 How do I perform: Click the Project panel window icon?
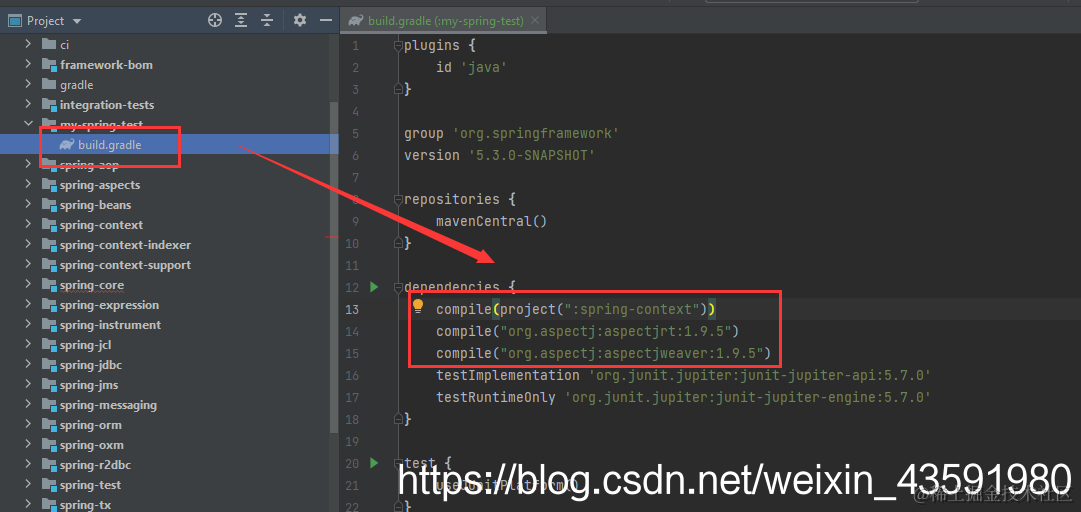click(14, 21)
